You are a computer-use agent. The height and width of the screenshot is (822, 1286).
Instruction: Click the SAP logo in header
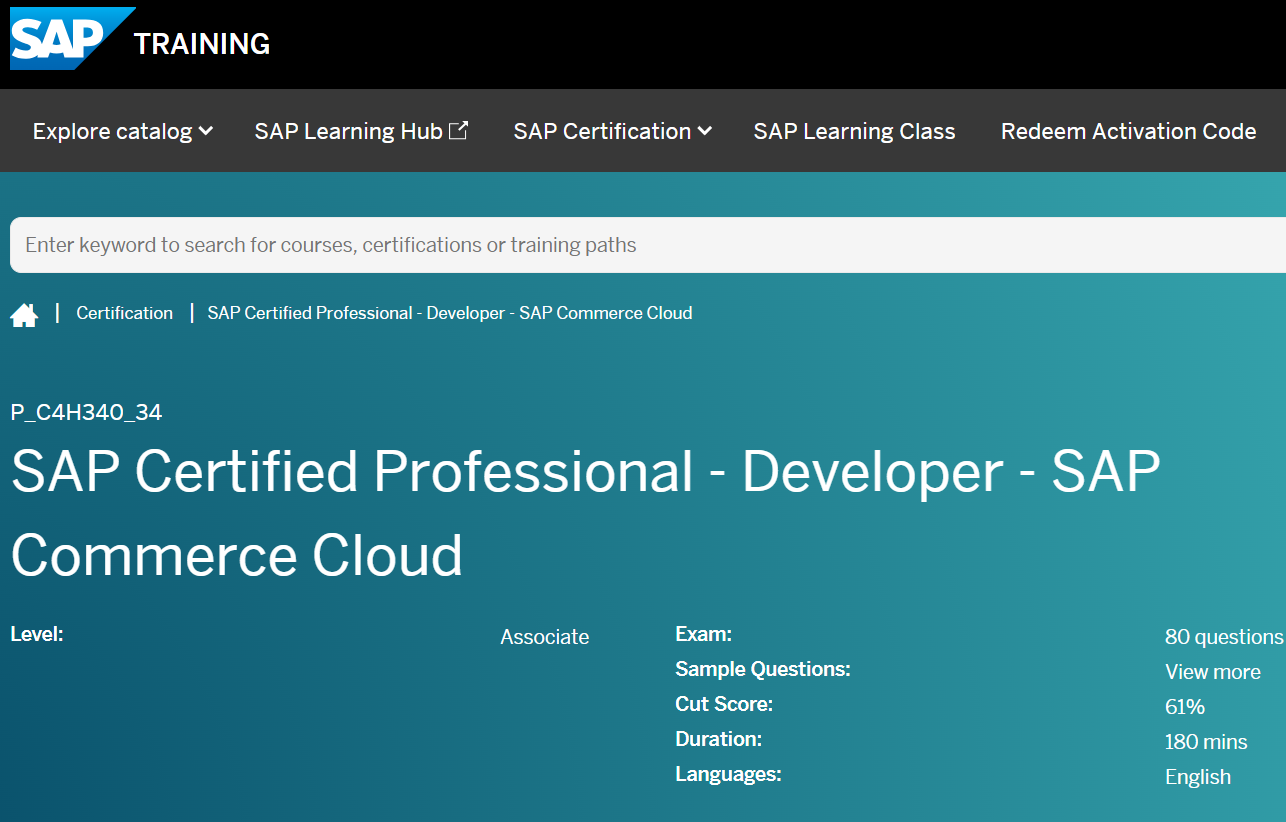[x=72, y=39]
